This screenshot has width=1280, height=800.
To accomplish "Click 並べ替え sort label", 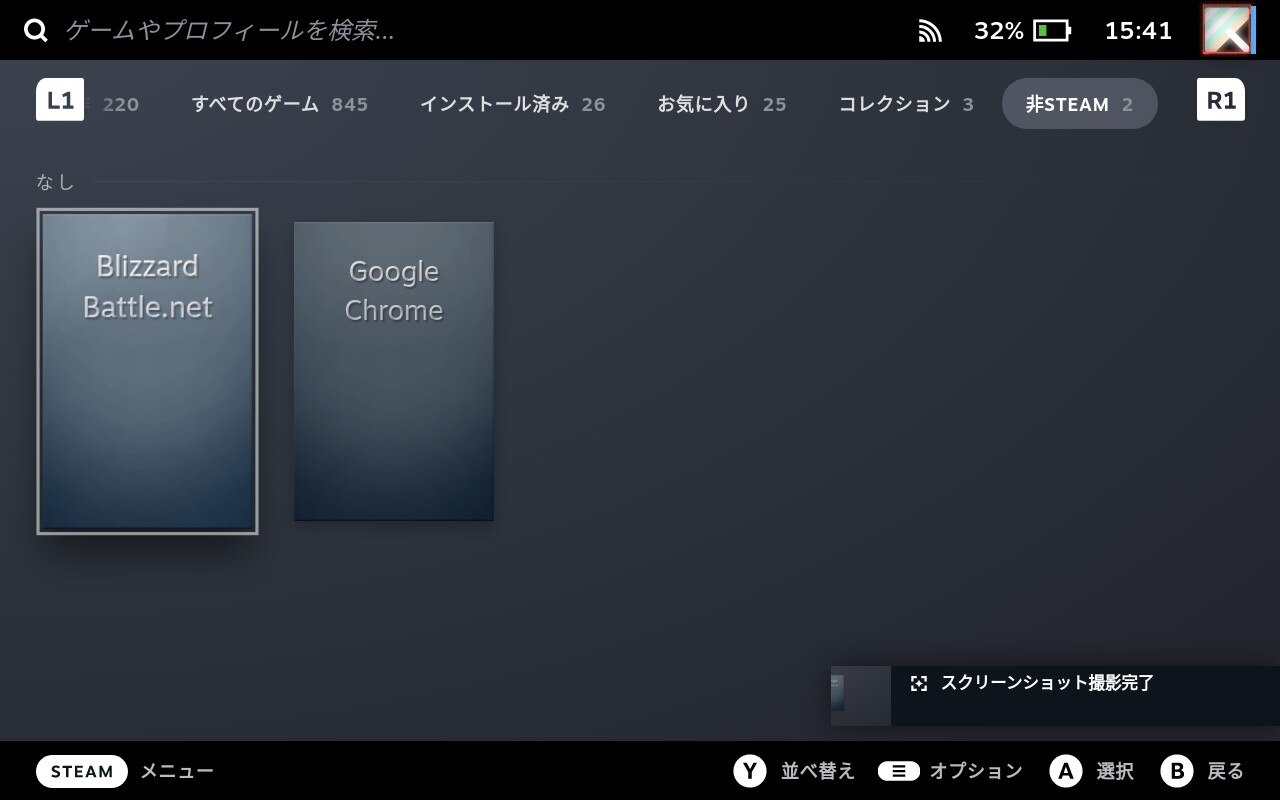I will 818,771.
